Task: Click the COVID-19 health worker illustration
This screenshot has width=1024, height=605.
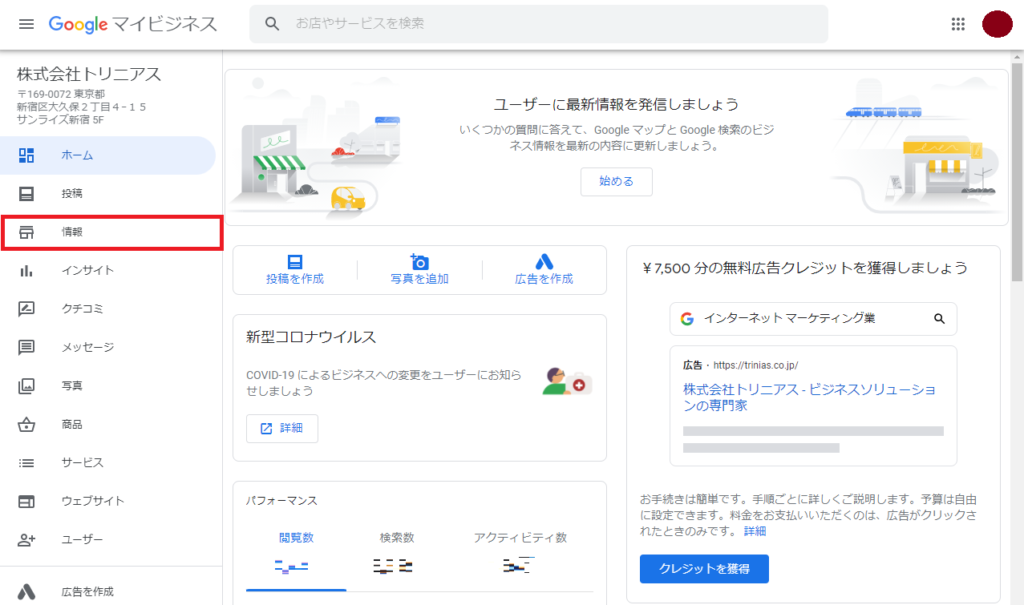Action: tap(567, 382)
